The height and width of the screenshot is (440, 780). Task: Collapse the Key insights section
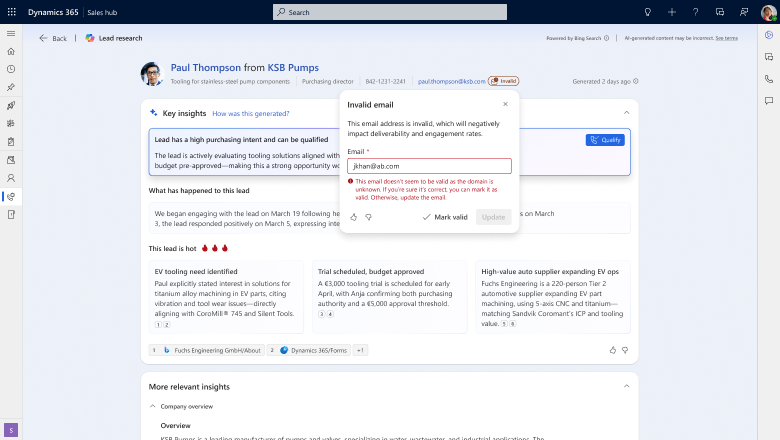click(626, 113)
